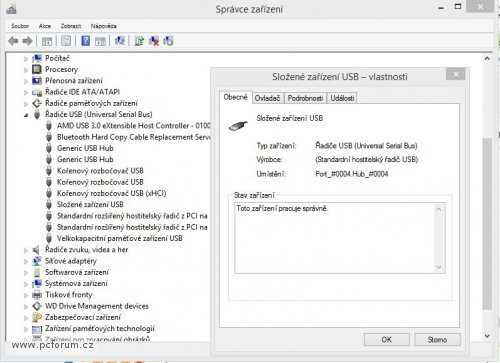Image resolution: width=500 pixels, height=363 pixels.
Task: Click the status box scroll down arrow
Action: click(x=439, y=267)
